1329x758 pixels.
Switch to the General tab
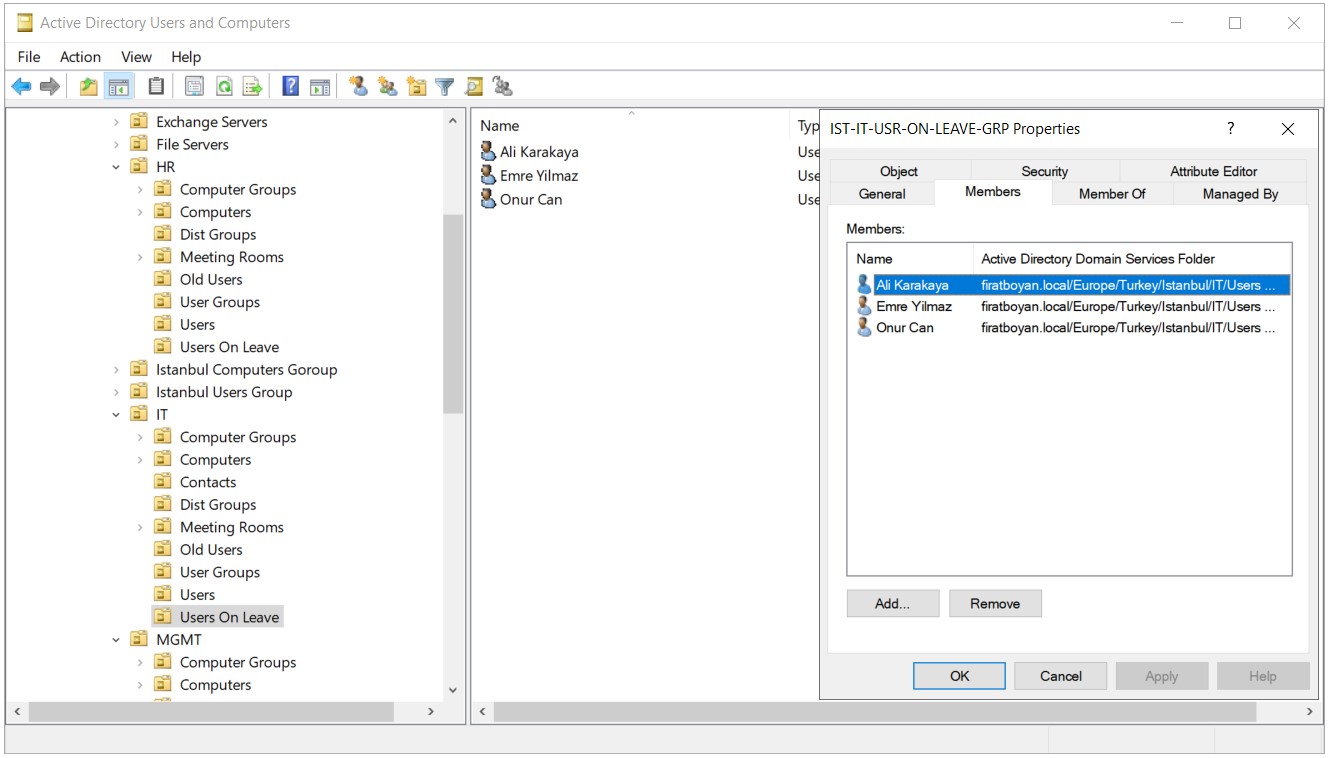pyautogui.click(x=882, y=194)
